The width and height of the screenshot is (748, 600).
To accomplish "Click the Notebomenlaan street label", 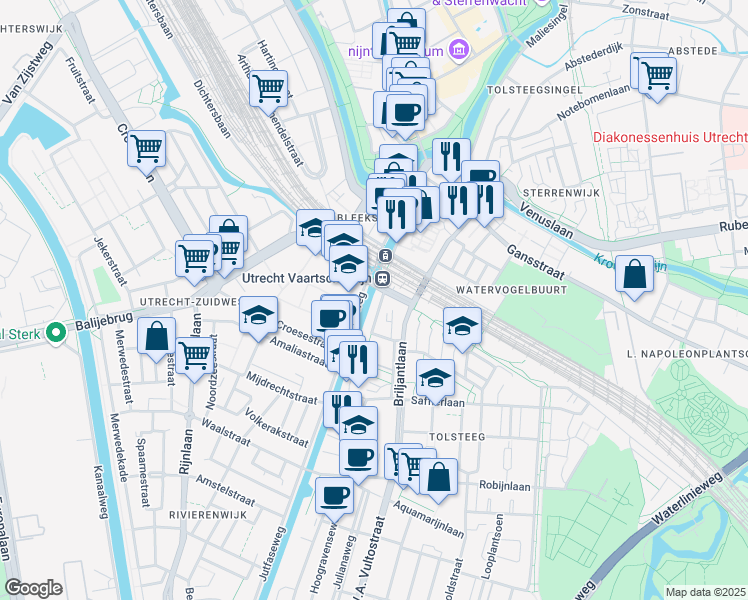I will [x=593, y=103].
